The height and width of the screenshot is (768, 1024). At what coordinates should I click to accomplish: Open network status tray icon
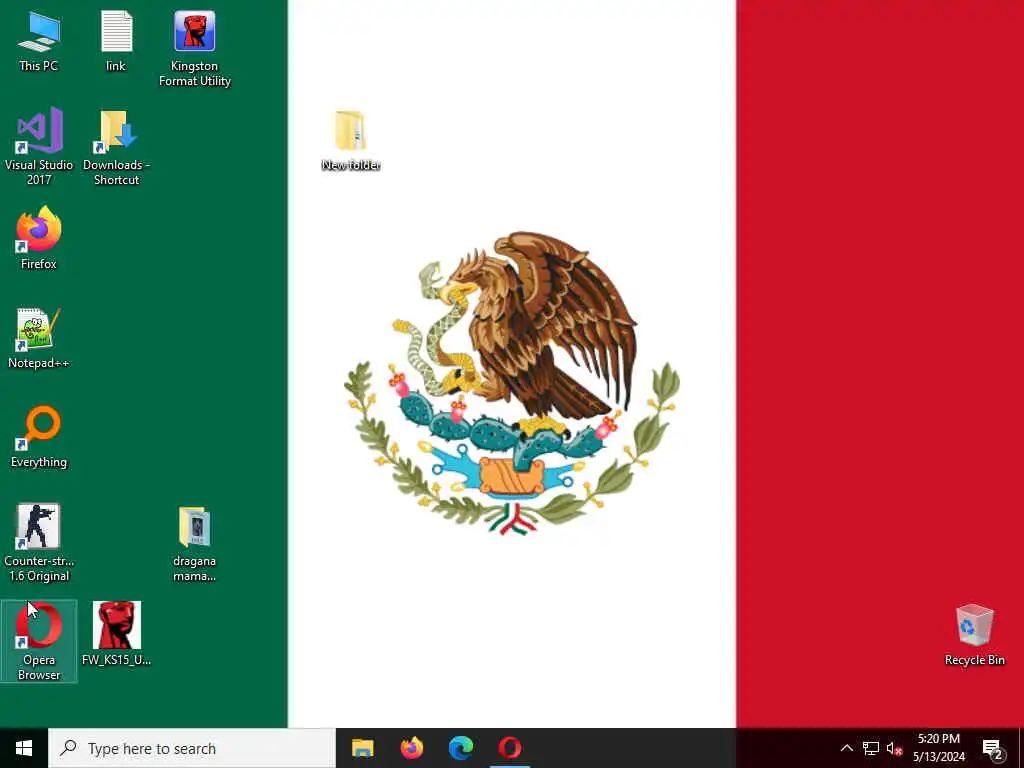pos(871,748)
